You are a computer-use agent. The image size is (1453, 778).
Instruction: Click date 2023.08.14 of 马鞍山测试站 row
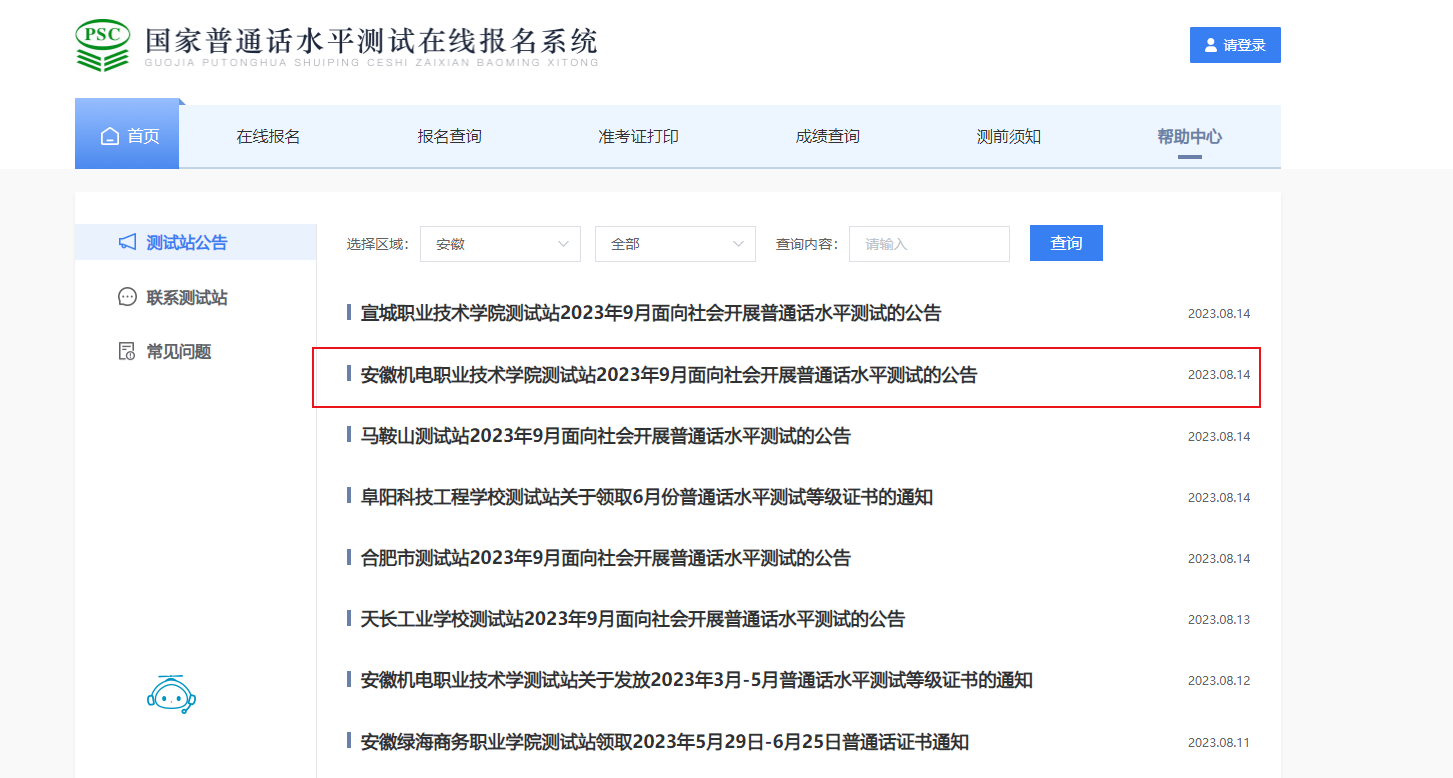pos(1219,437)
